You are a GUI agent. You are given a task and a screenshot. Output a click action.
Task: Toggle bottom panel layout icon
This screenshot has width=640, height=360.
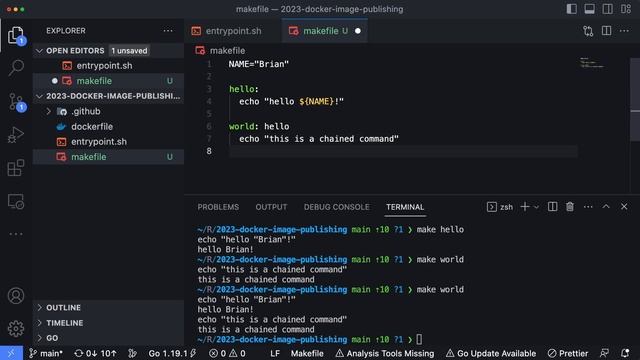(589, 9)
